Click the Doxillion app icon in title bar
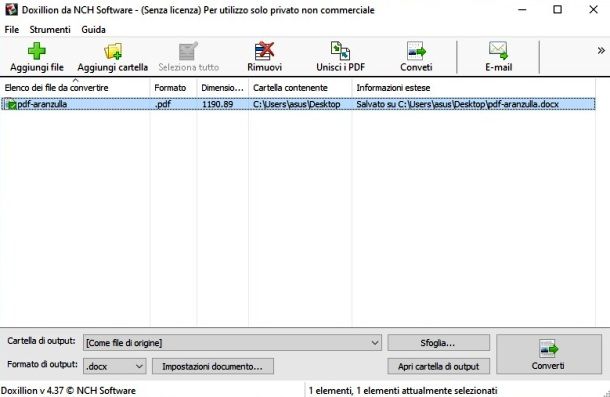 pyautogui.click(x=11, y=9)
